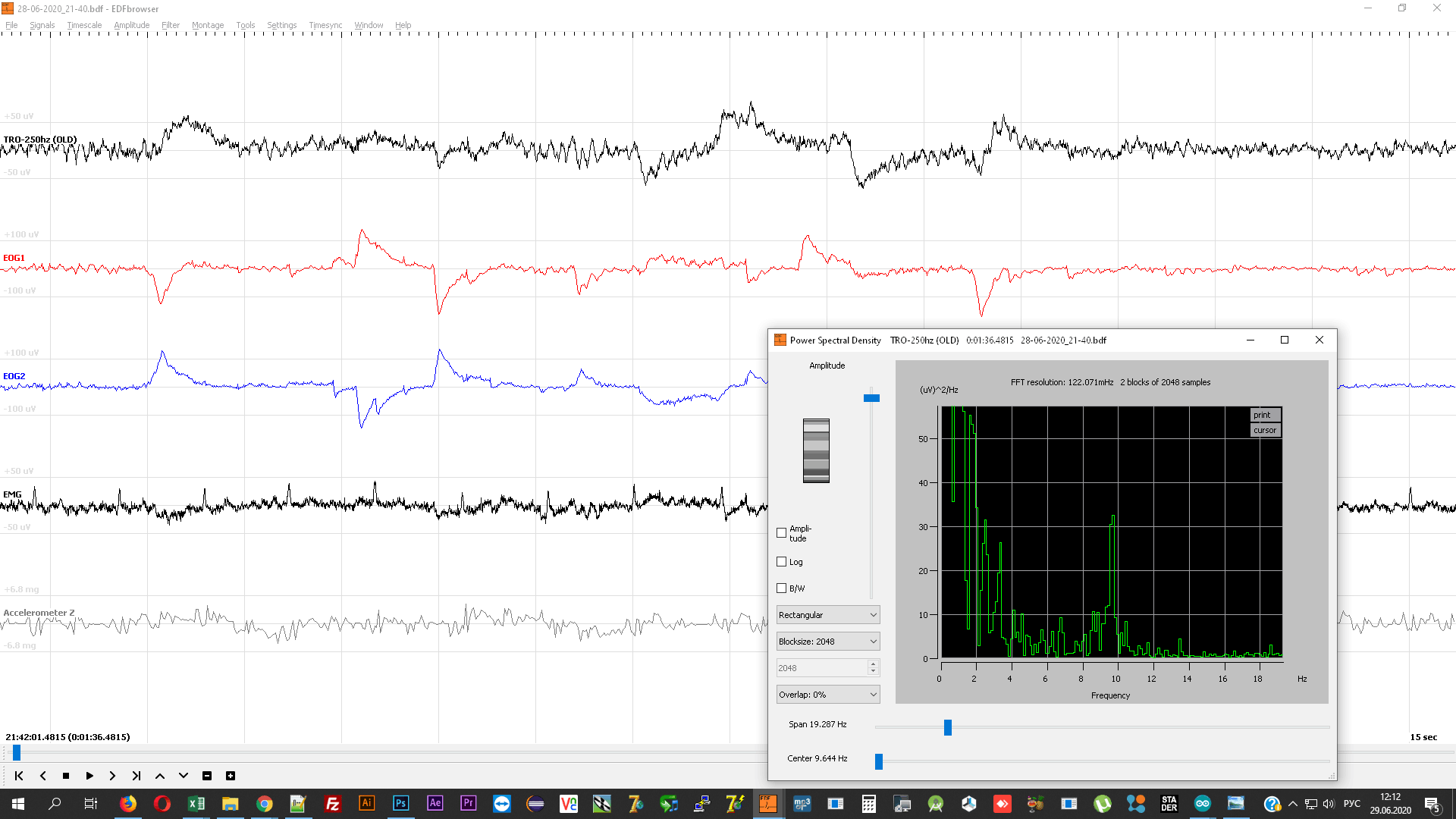Start playback with the play button
Image resolution: width=1456 pixels, height=819 pixels.
pyautogui.click(x=89, y=776)
